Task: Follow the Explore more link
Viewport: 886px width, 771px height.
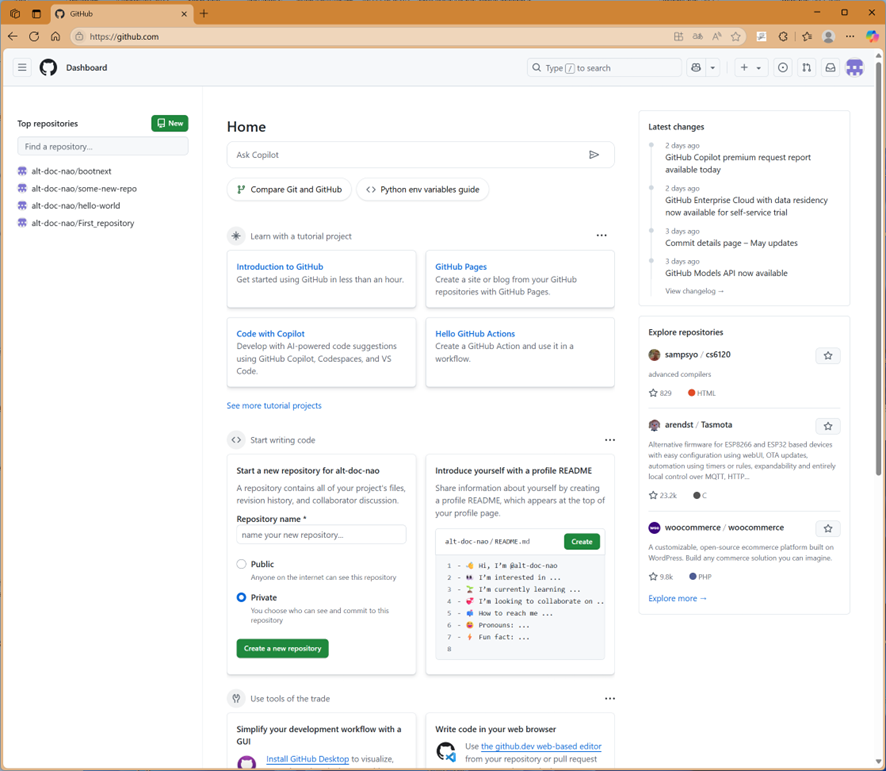Action: pos(677,599)
